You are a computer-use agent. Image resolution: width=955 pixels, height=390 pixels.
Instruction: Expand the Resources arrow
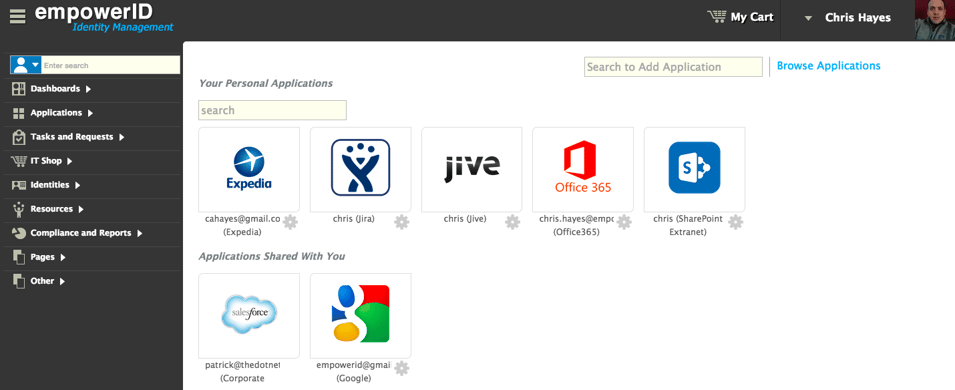[x=81, y=209]
